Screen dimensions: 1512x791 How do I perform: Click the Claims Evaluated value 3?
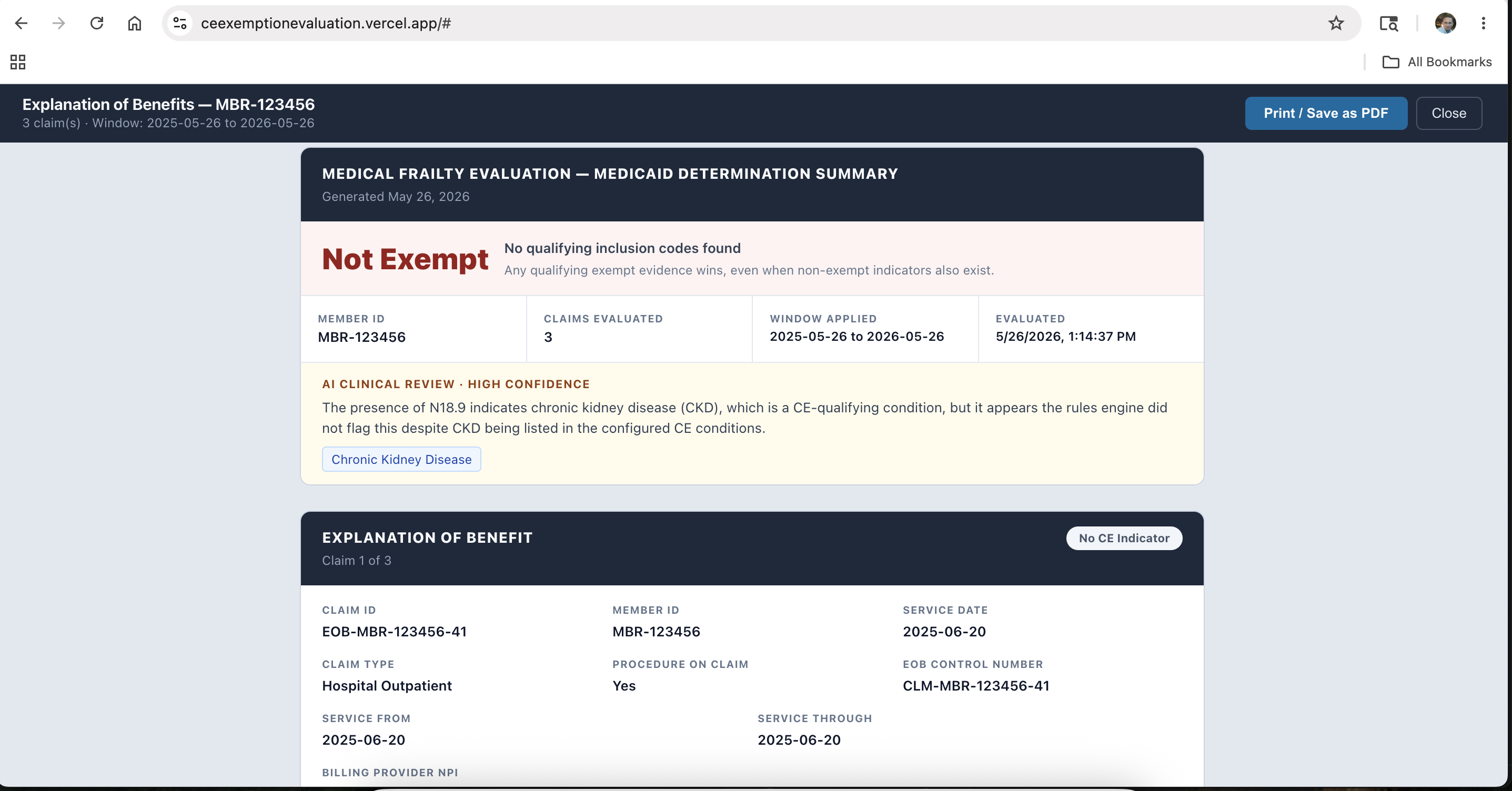[x=548, y=338]
